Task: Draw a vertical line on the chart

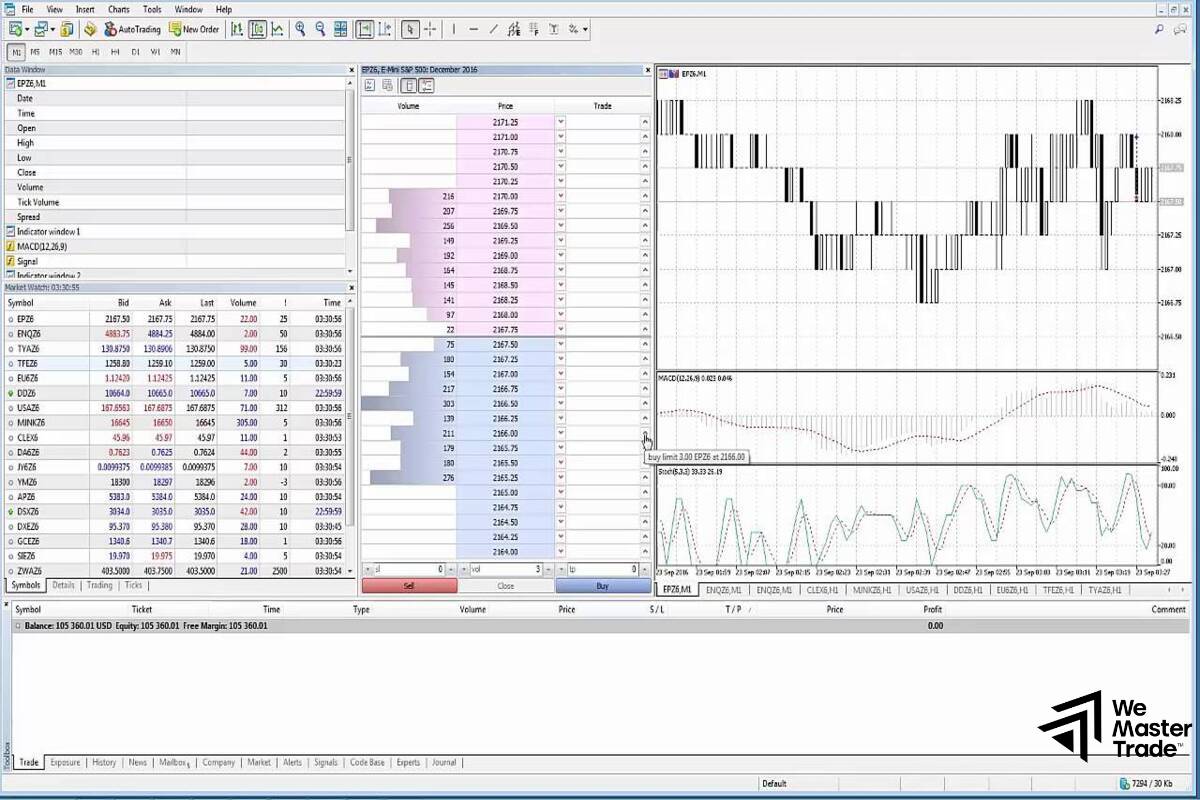Action: coord(454,29)
